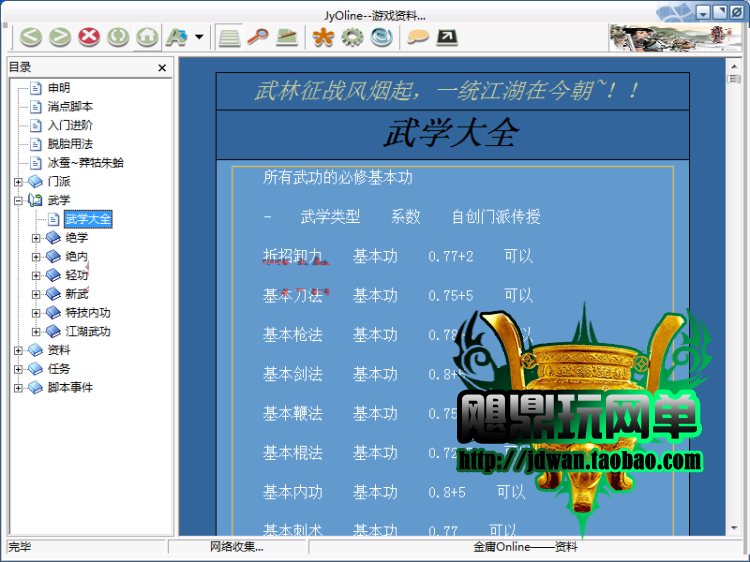Click the book icon beside 新武
Viewport: 750px width, 562px height.
(x=53, y=294)
